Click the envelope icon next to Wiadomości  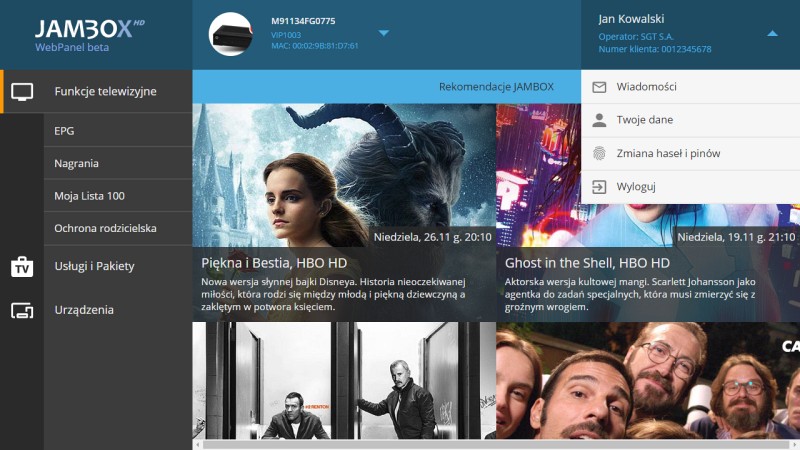[599, 87]
